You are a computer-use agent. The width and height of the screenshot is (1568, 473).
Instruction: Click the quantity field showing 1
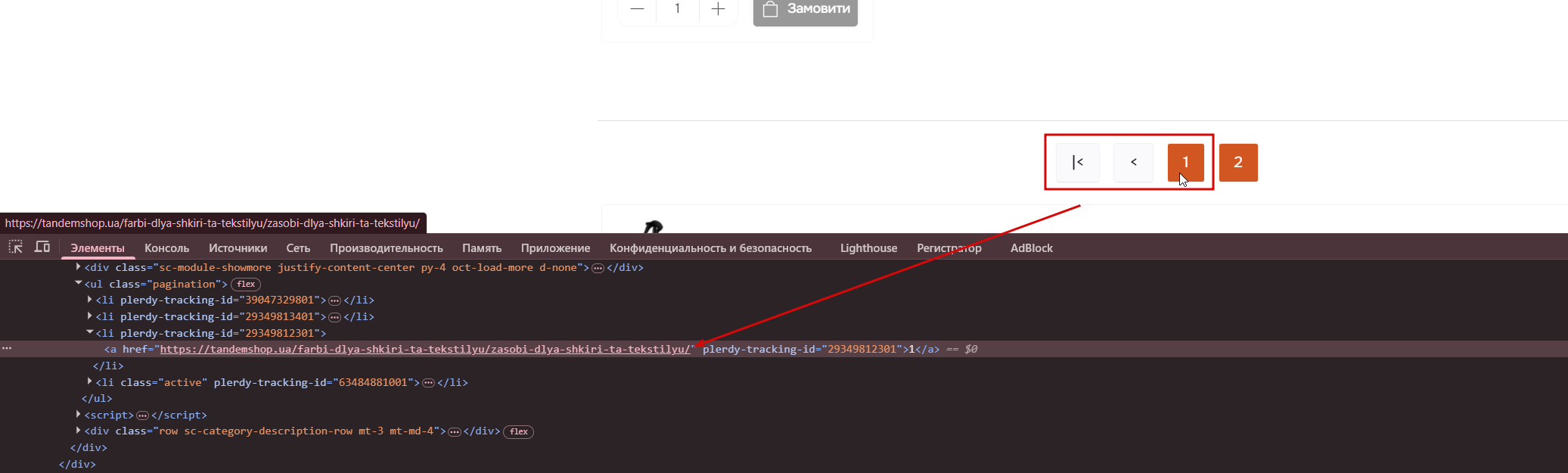677,9
